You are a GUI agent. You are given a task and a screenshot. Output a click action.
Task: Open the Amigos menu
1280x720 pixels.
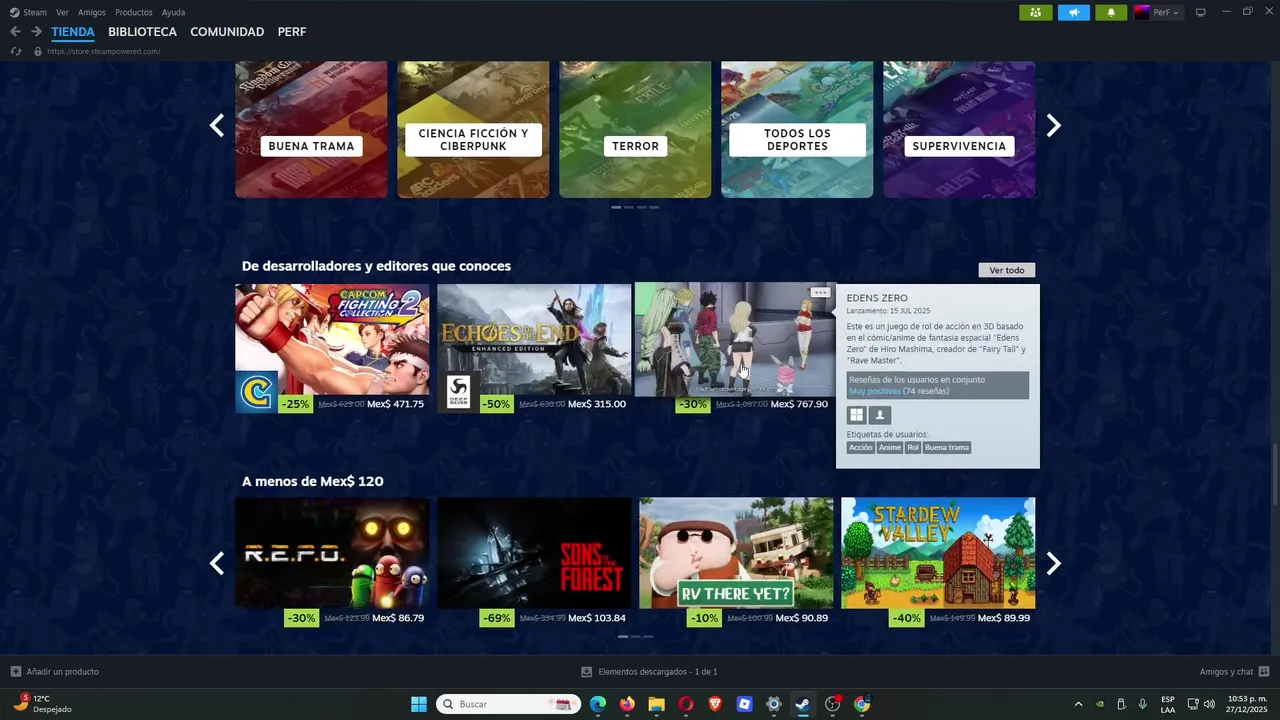(x=92, y=12)
